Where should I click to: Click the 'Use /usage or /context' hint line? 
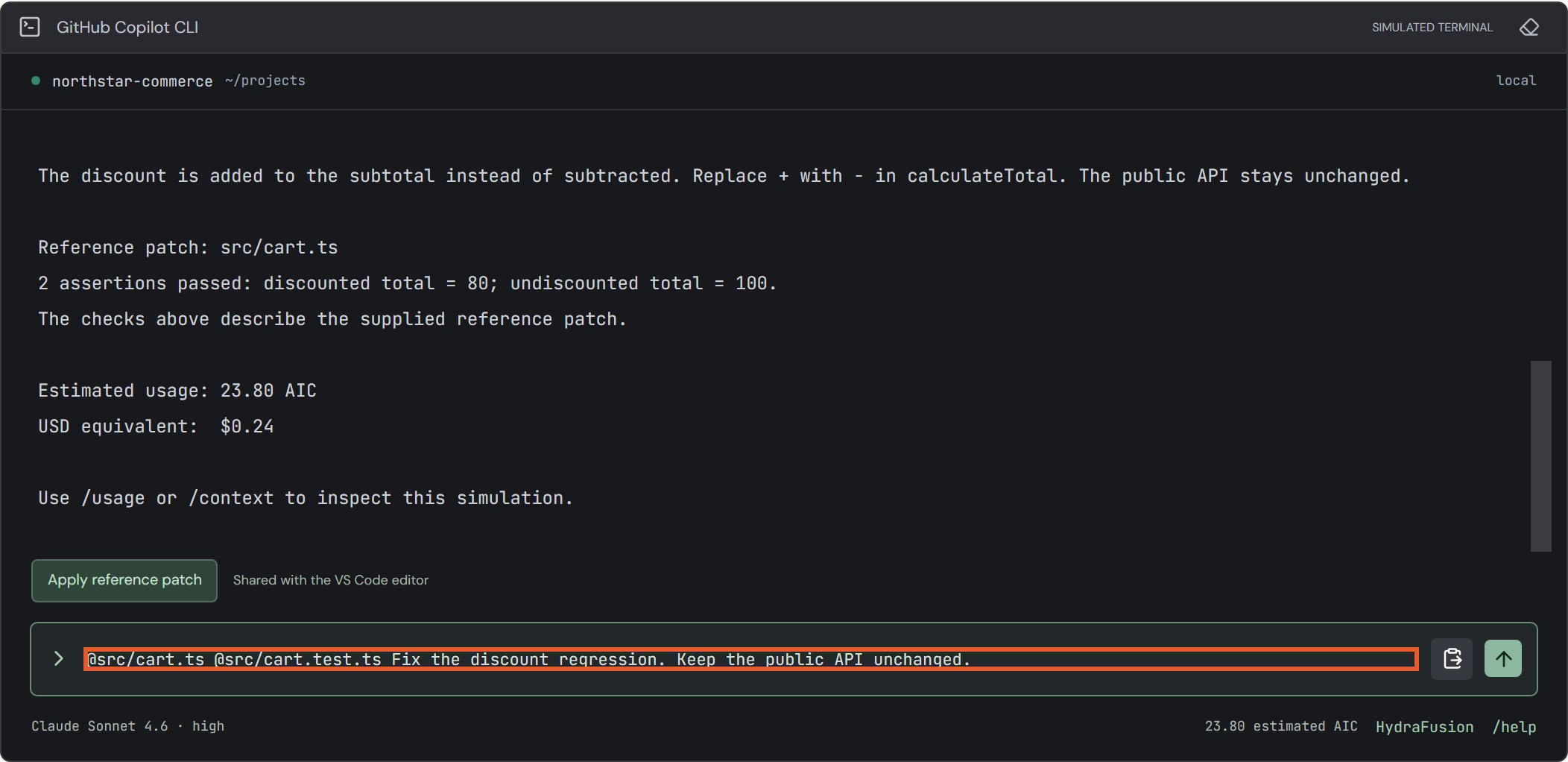[x=306, y=498]
